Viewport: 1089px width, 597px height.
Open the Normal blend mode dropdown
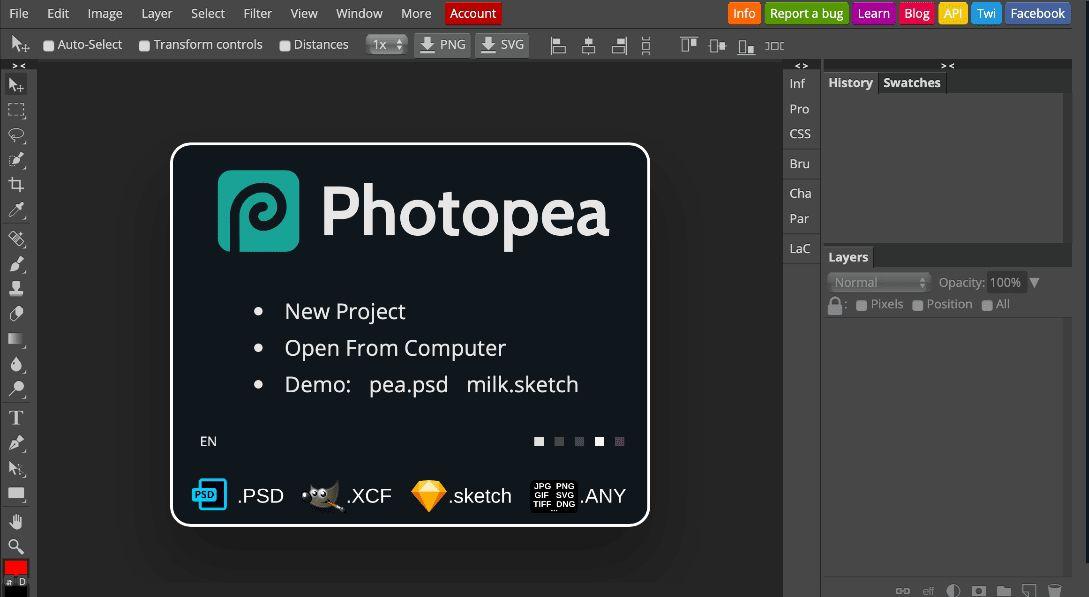coord(880,283)
